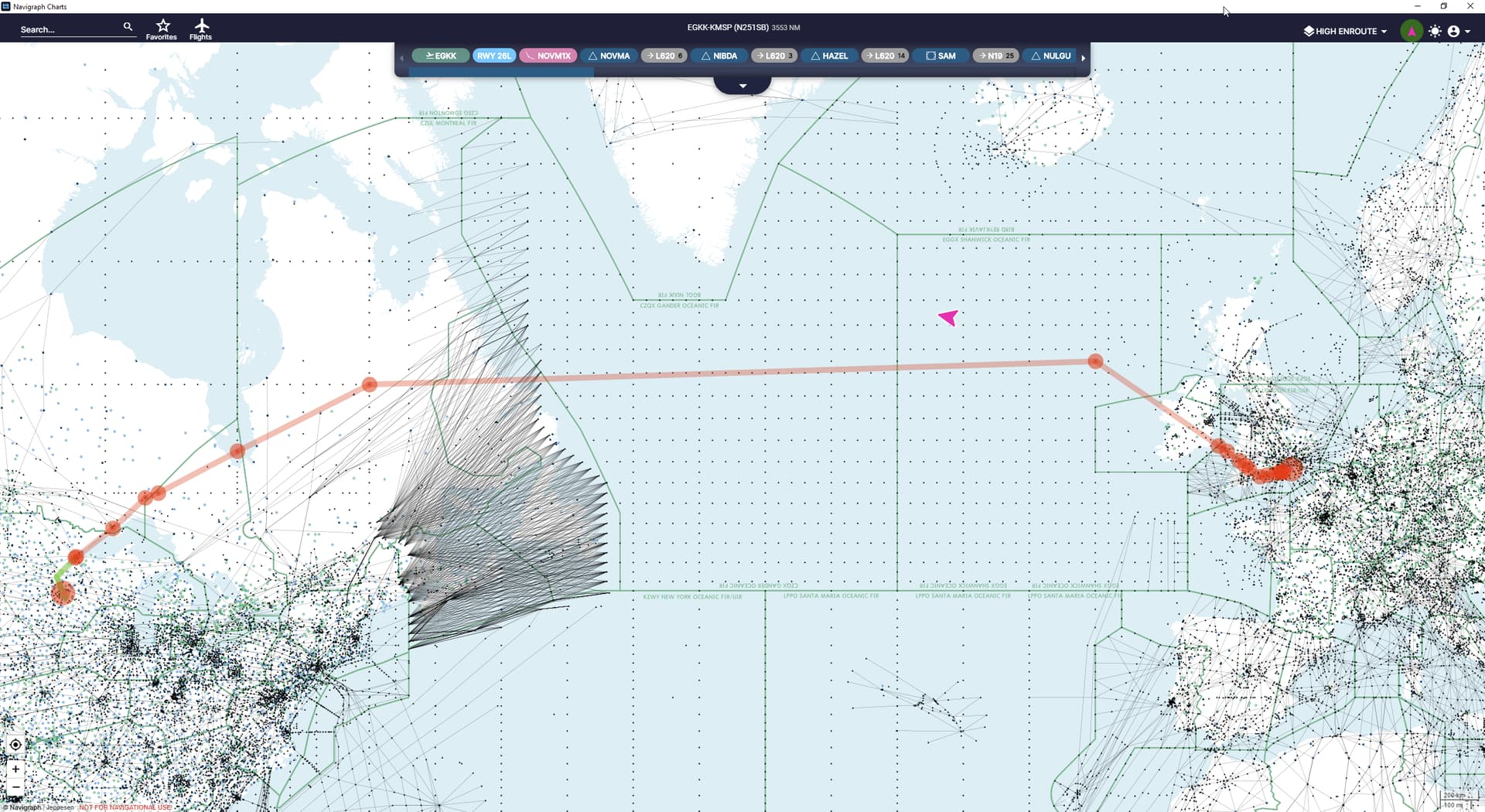Open the user account menu
Image resolution: width=1485 pixels, height=812 pixels.
pyautogui.click(x=1458, y=31)
